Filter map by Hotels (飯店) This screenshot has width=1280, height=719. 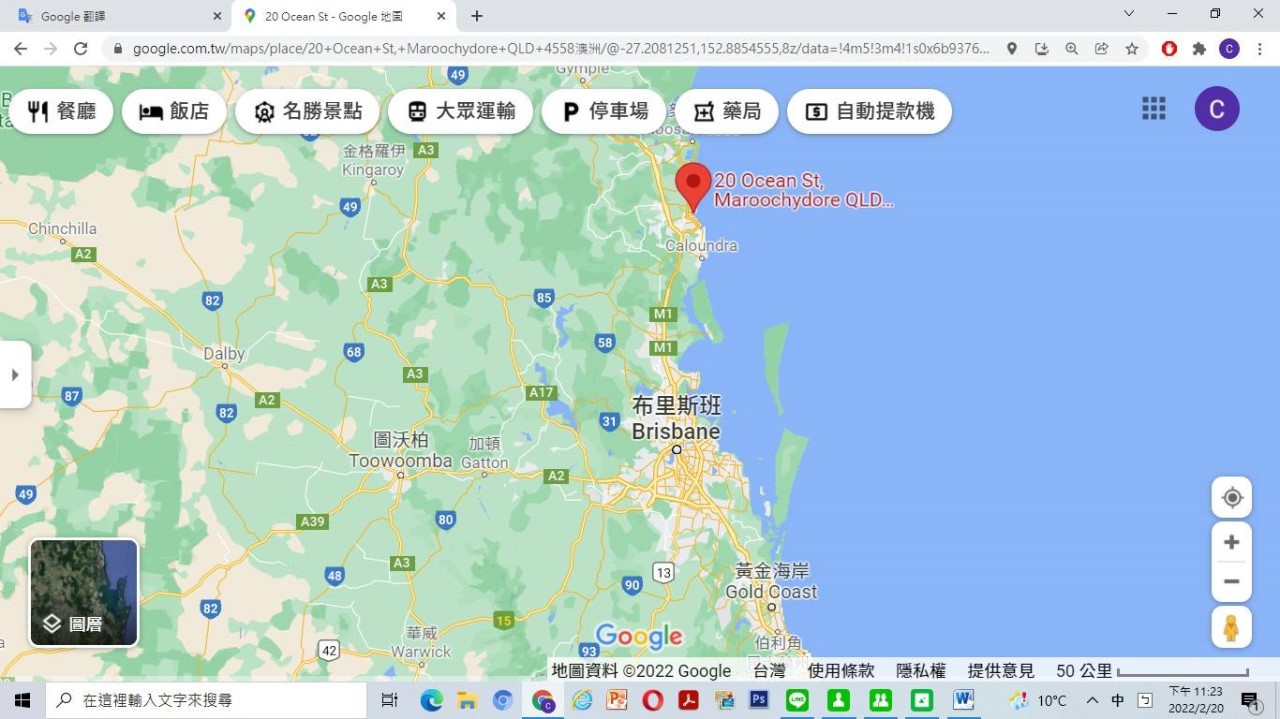click(x=174, y=111)
